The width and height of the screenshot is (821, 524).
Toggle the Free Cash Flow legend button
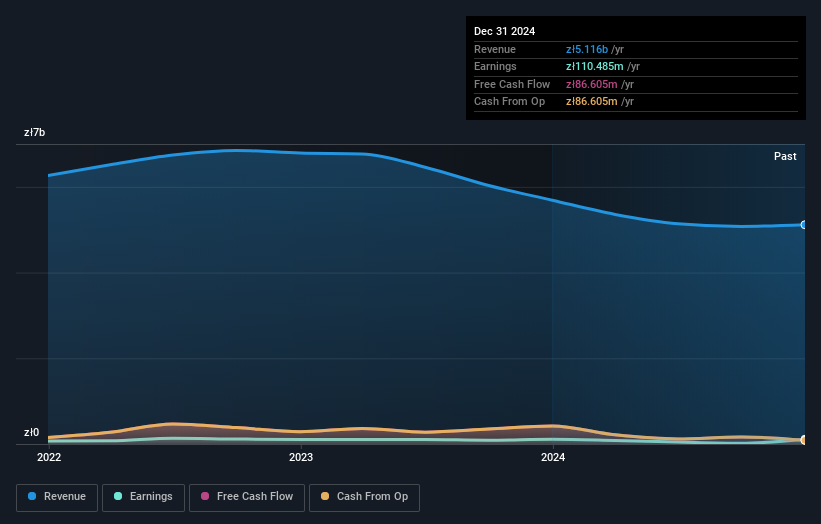[247, 497]
